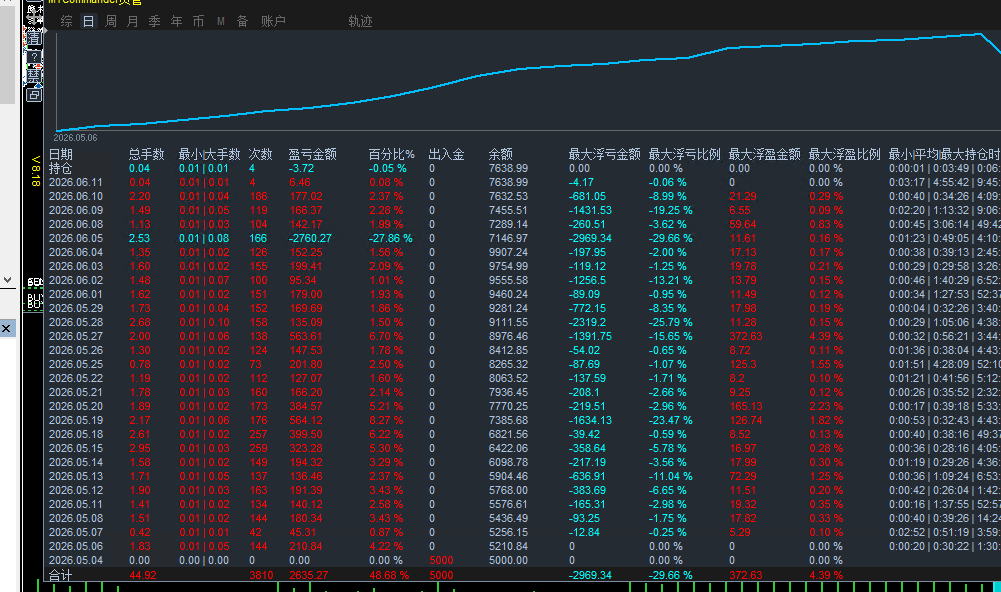
Task: Click the 总手数 column header
Action: (x=146, y=154)
